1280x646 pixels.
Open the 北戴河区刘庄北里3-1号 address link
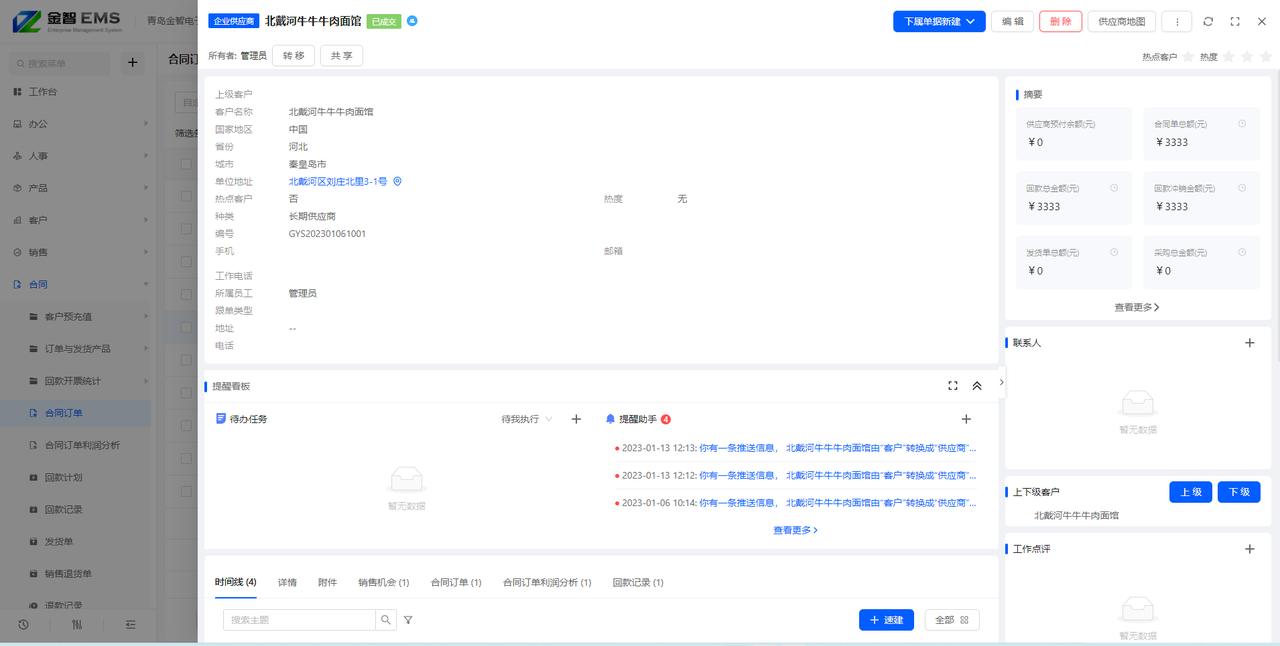pyautogui.click(x=338, y=181)
